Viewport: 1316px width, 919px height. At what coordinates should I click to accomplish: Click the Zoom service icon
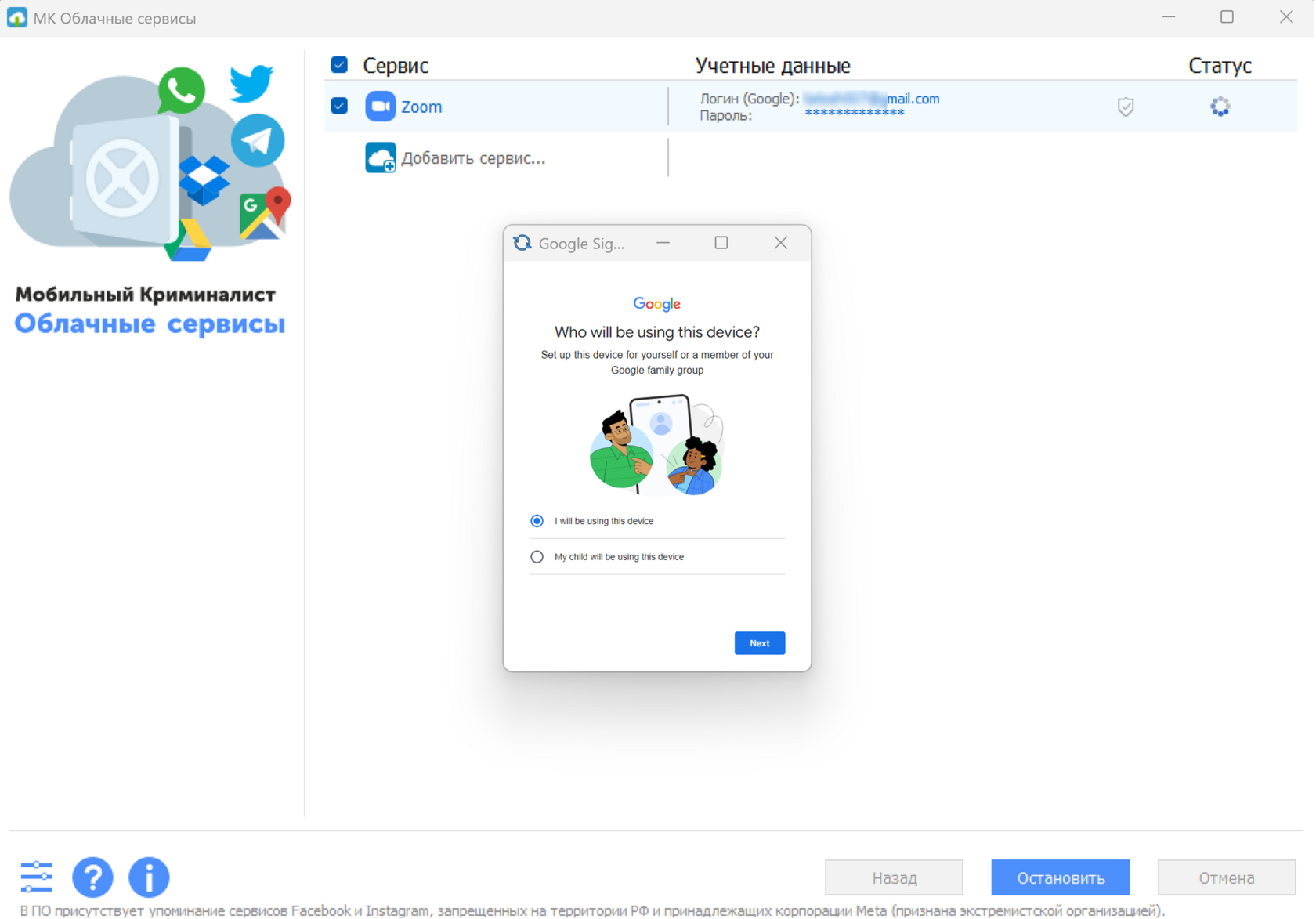click(x=381, y=107)
